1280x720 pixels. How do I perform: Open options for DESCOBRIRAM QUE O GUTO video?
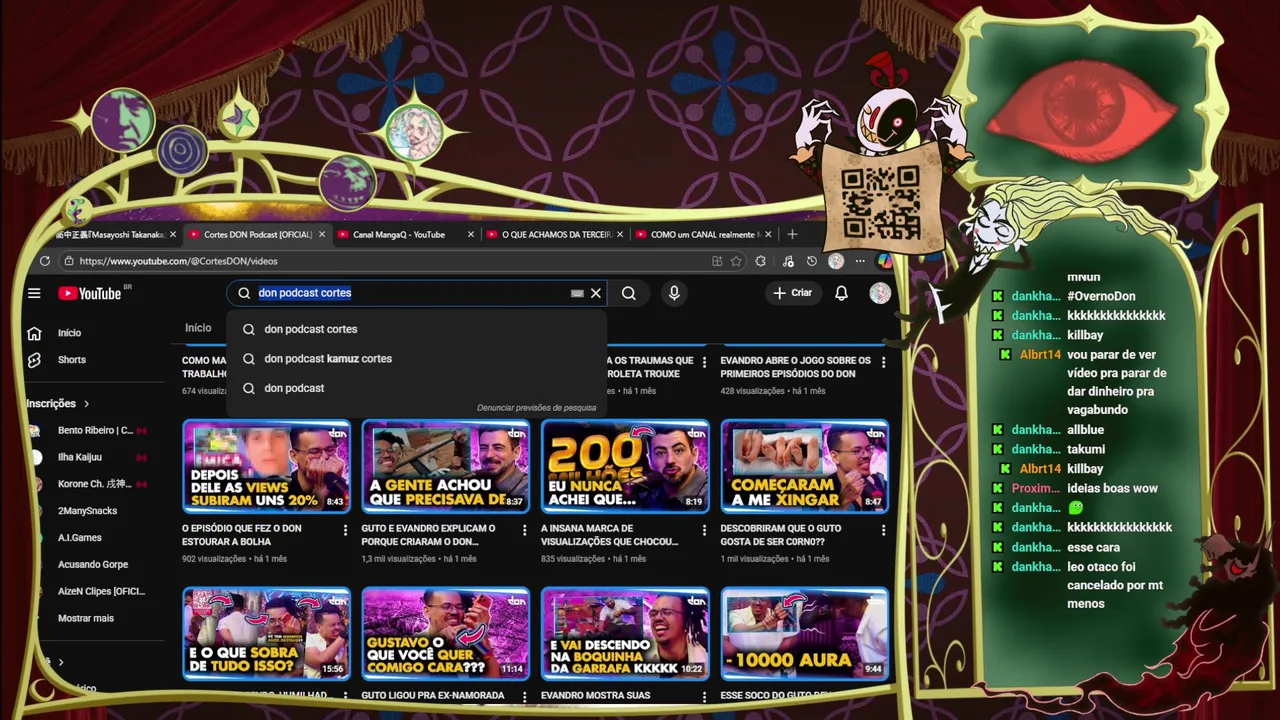click(x=884, y=530)
